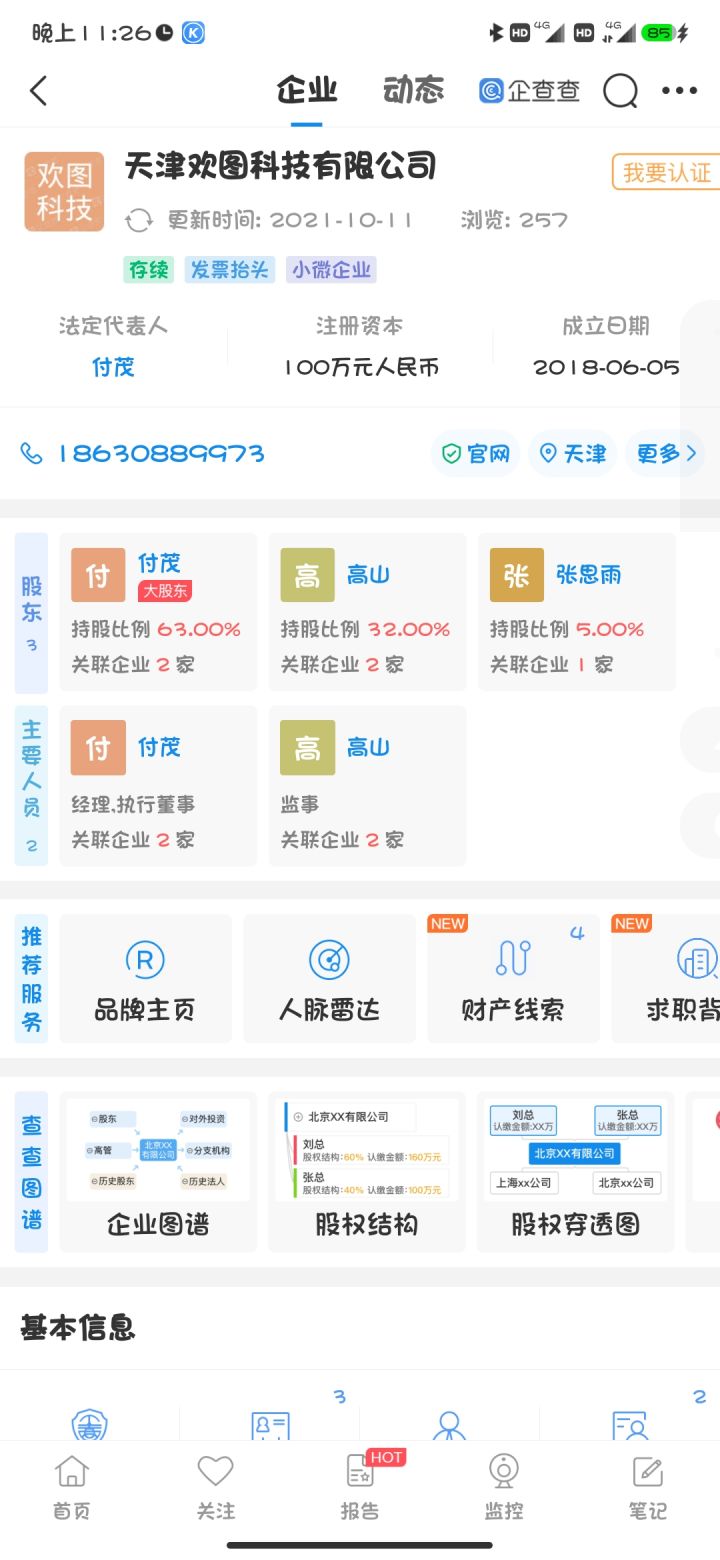Switch to 动态 tab

coord(413,91)
